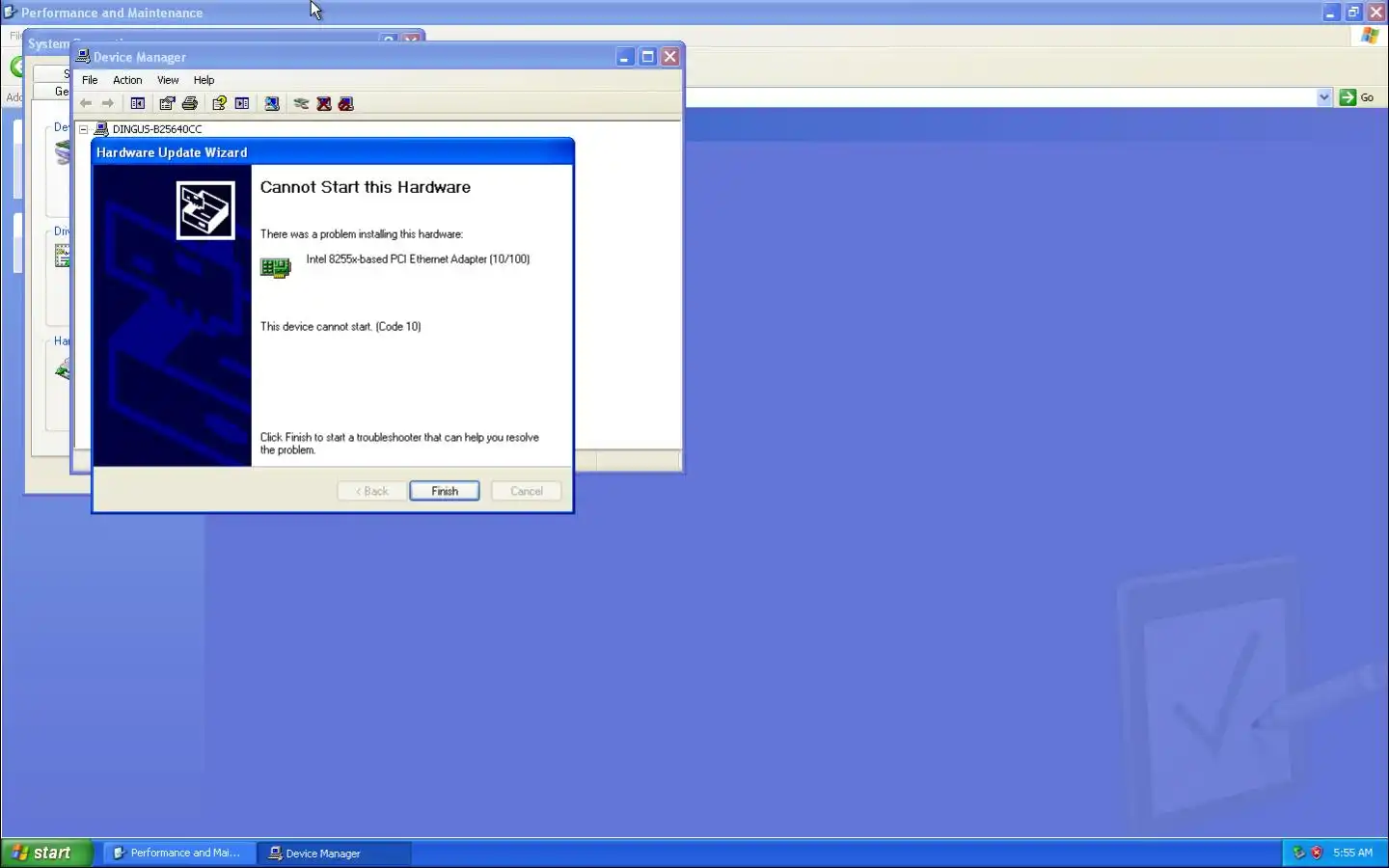Minimize the Device Manager window
The image size is (1389, 868).
[625, 57]
